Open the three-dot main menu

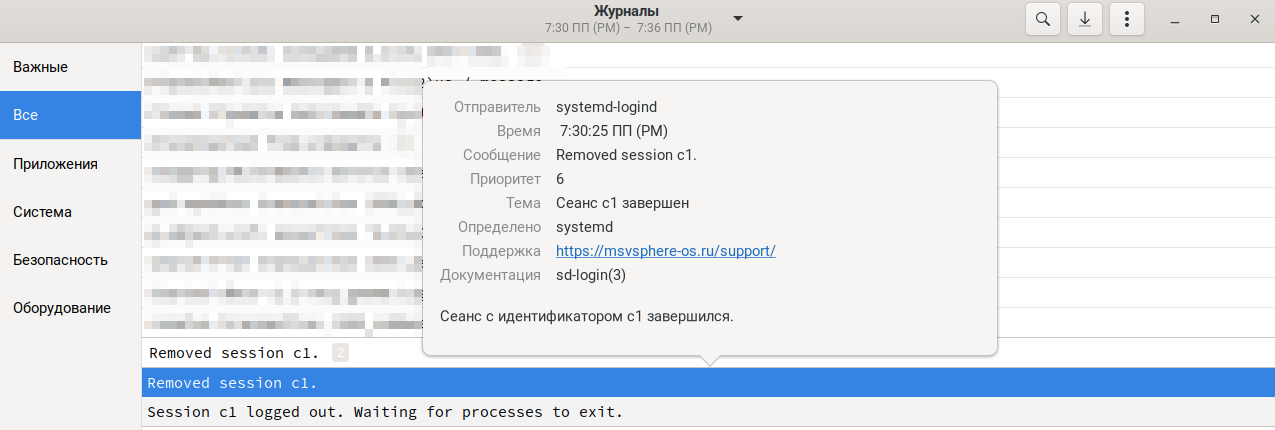[1127, 19]
